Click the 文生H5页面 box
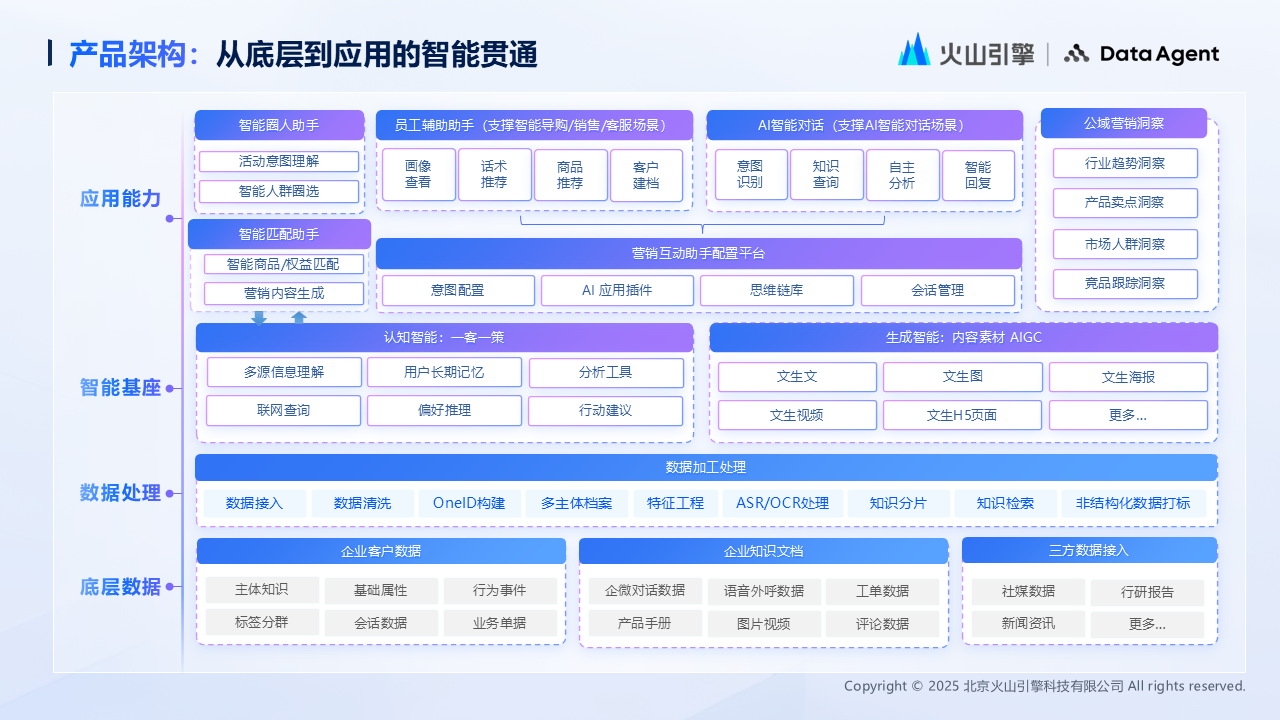Image resolution: width=1280 pixels, height=720 pixels. pyautogui.click(x=963, y=415)
